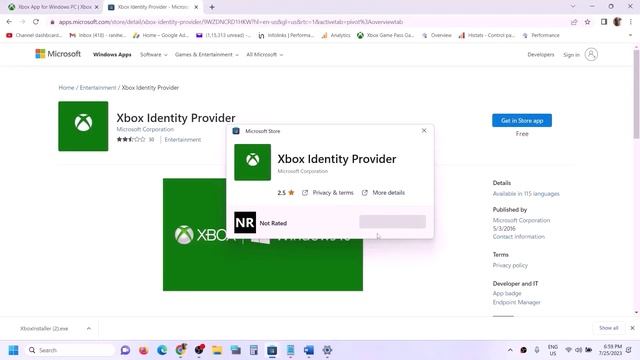Viewport: 640px width, 360px height.
Task: Click the volume speaker tray icon
Action: pos(578,350)
